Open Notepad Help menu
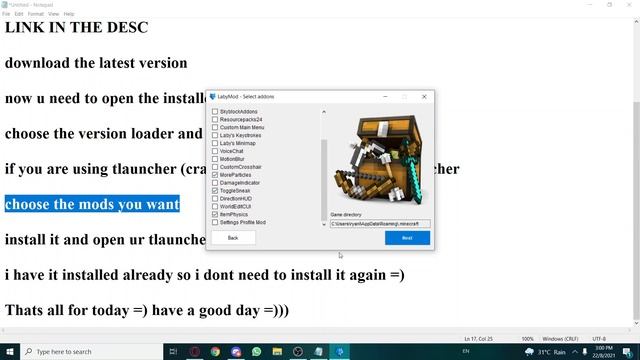 69,14
